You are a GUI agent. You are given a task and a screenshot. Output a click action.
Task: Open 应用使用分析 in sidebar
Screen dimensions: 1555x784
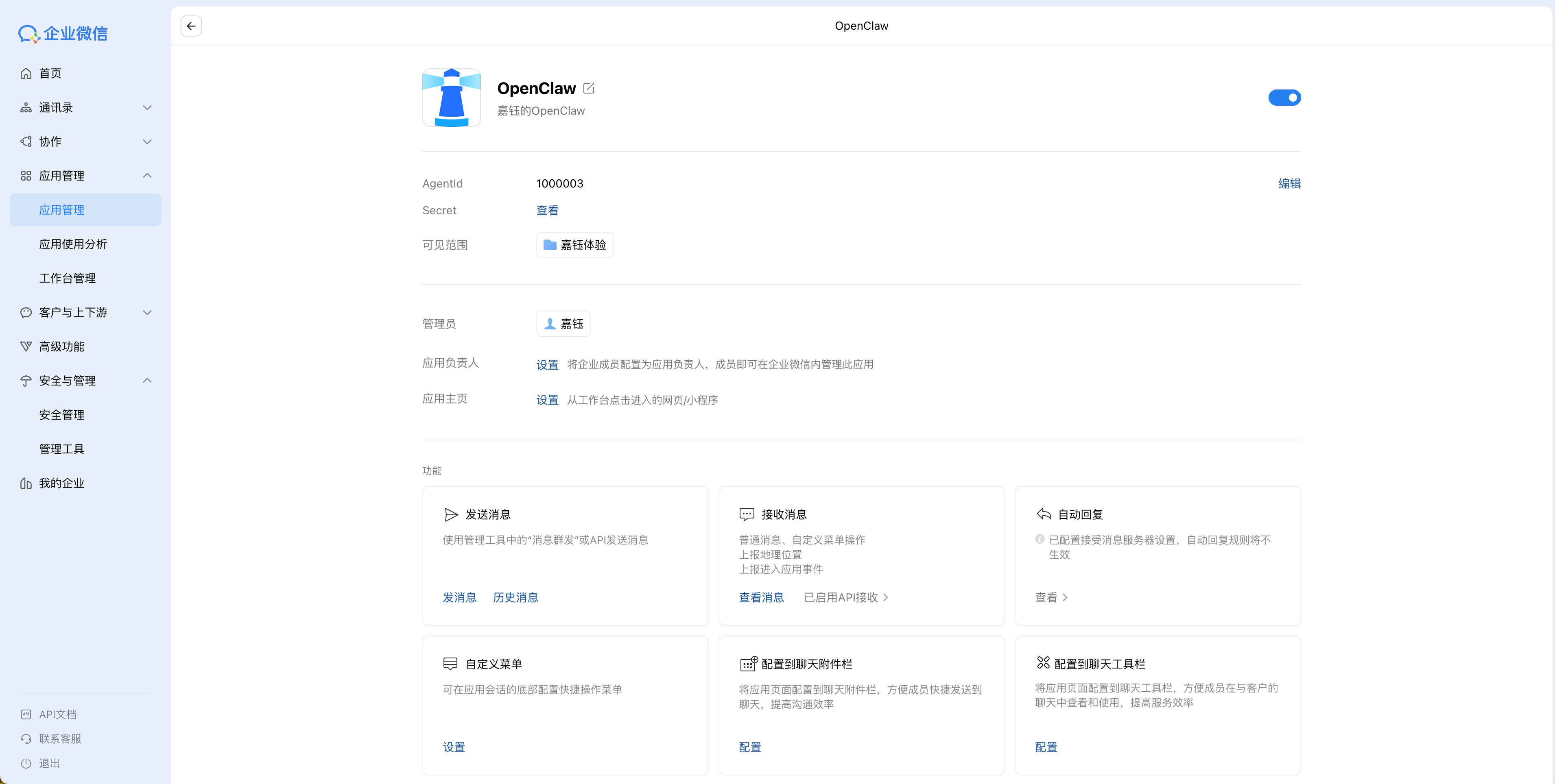[x=73, y=244]
